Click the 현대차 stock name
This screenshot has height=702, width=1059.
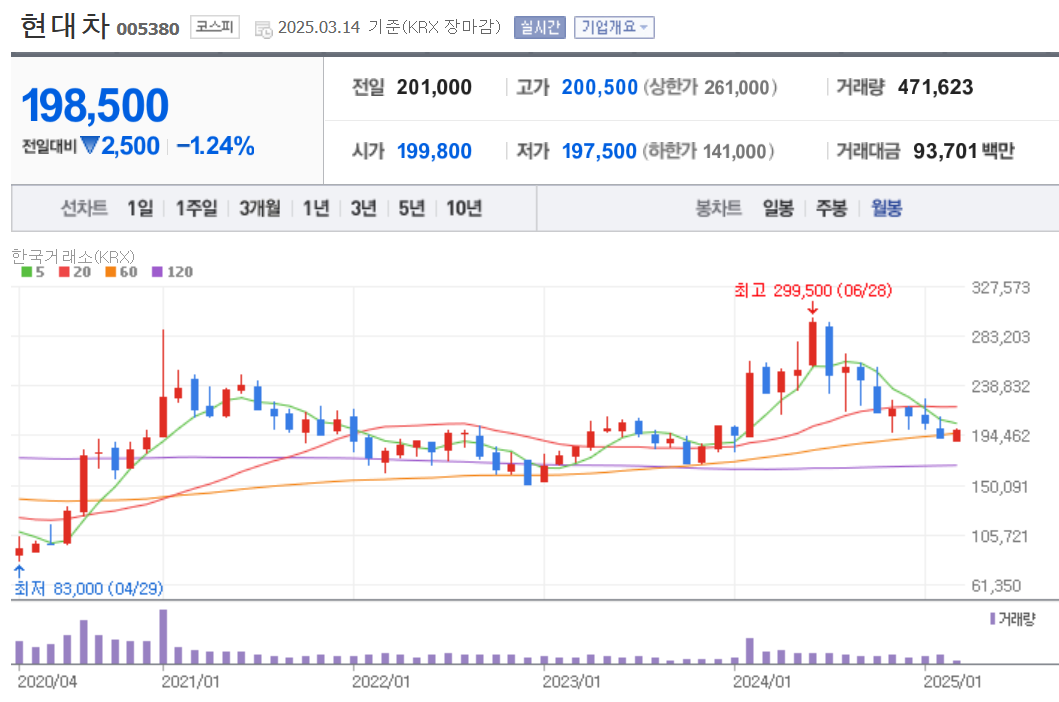click(x=65, y=26)
